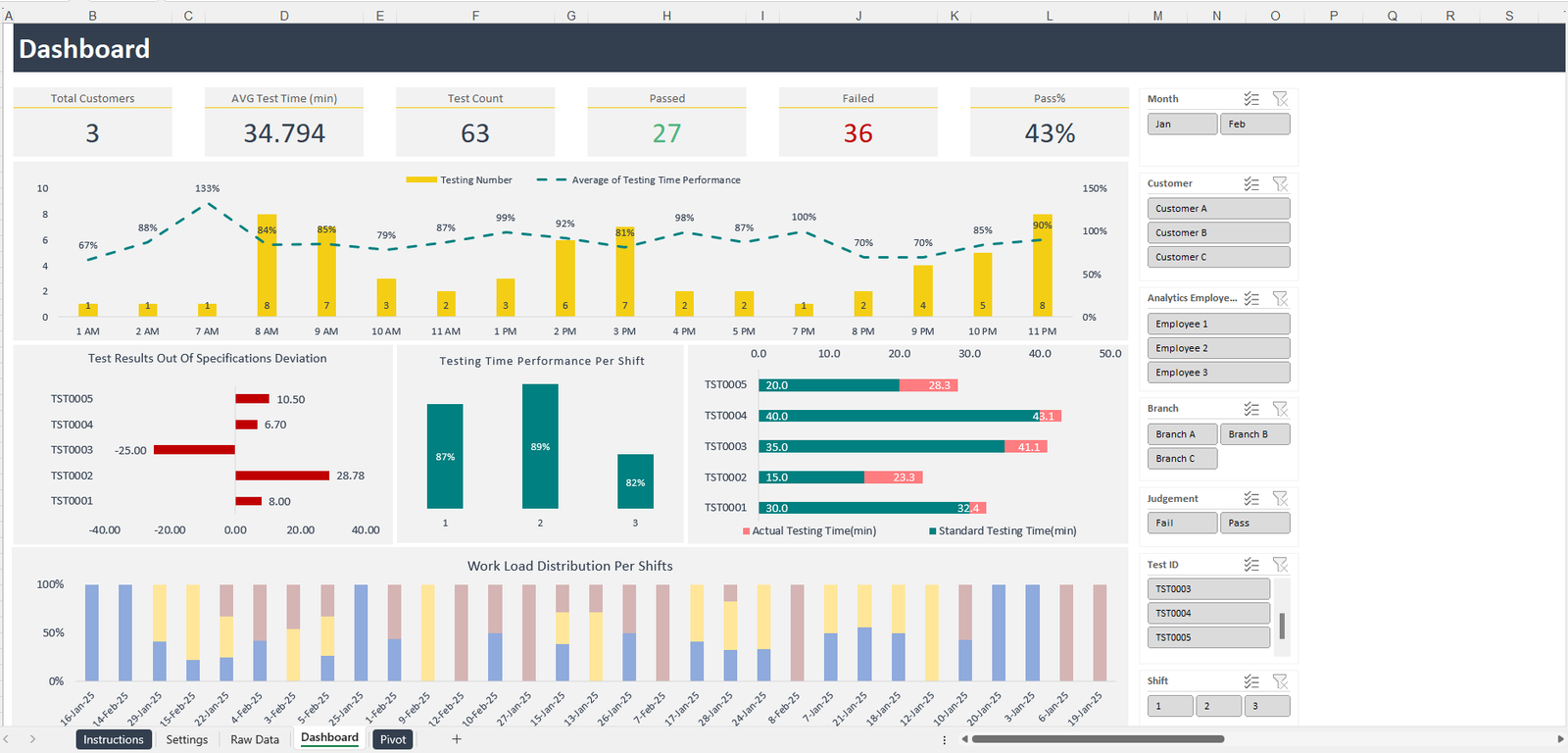The height and width of the screenshot is (753, 1568).
Task: Select column header R
Action: tap(1450, 16)
